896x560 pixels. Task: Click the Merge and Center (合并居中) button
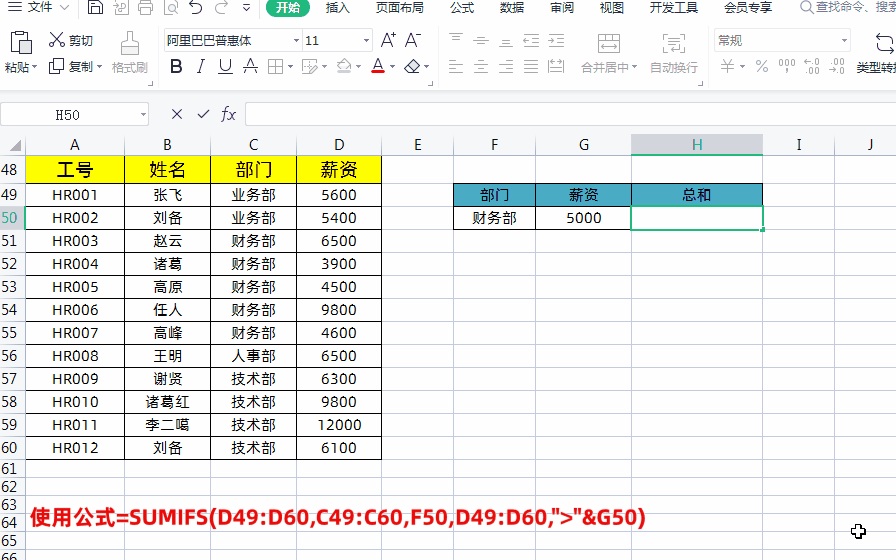(609, 53)
